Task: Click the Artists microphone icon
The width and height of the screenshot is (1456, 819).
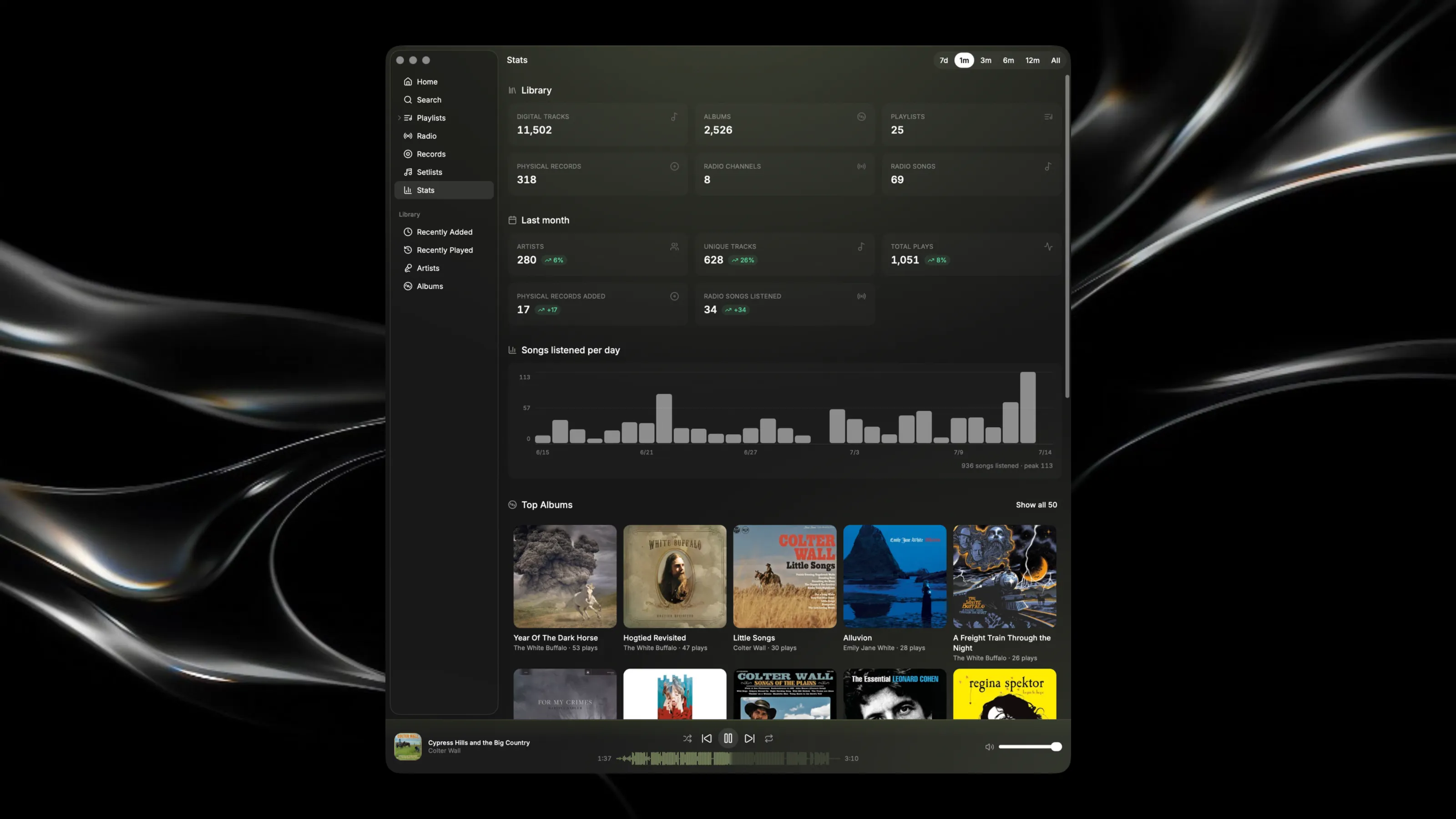Action: (408, 268)
